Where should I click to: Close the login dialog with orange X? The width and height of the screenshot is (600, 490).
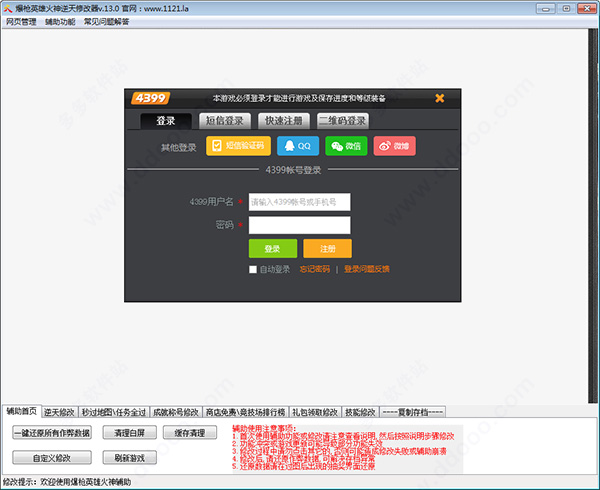(x=440, y=98)
